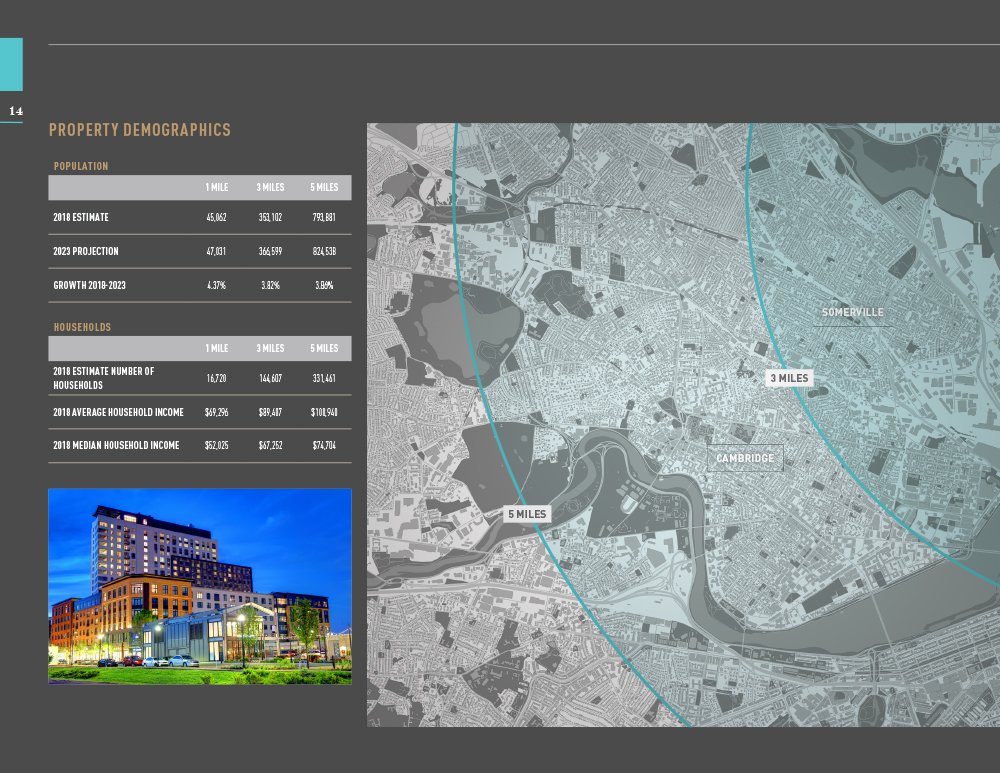Click the growth value 3.82%
Screen dimensions: 1000x773
click(270, 285)
